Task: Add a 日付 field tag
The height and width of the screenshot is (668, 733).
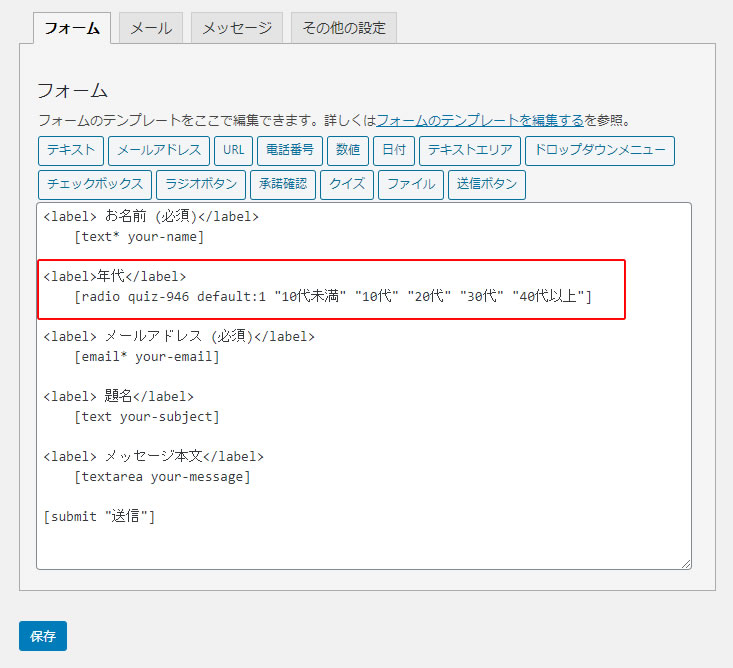Action: (394, 151)
